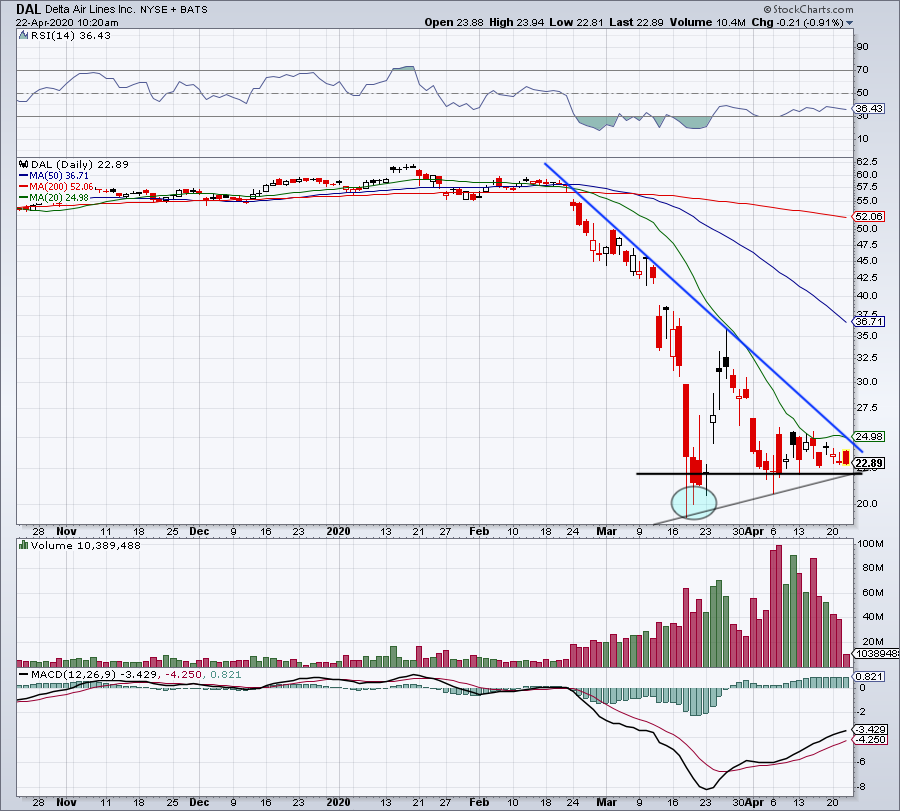This screenshot has height=811, width=900.
Task: Click the -4.250 MACD signal tag
Action: point(870,740)
